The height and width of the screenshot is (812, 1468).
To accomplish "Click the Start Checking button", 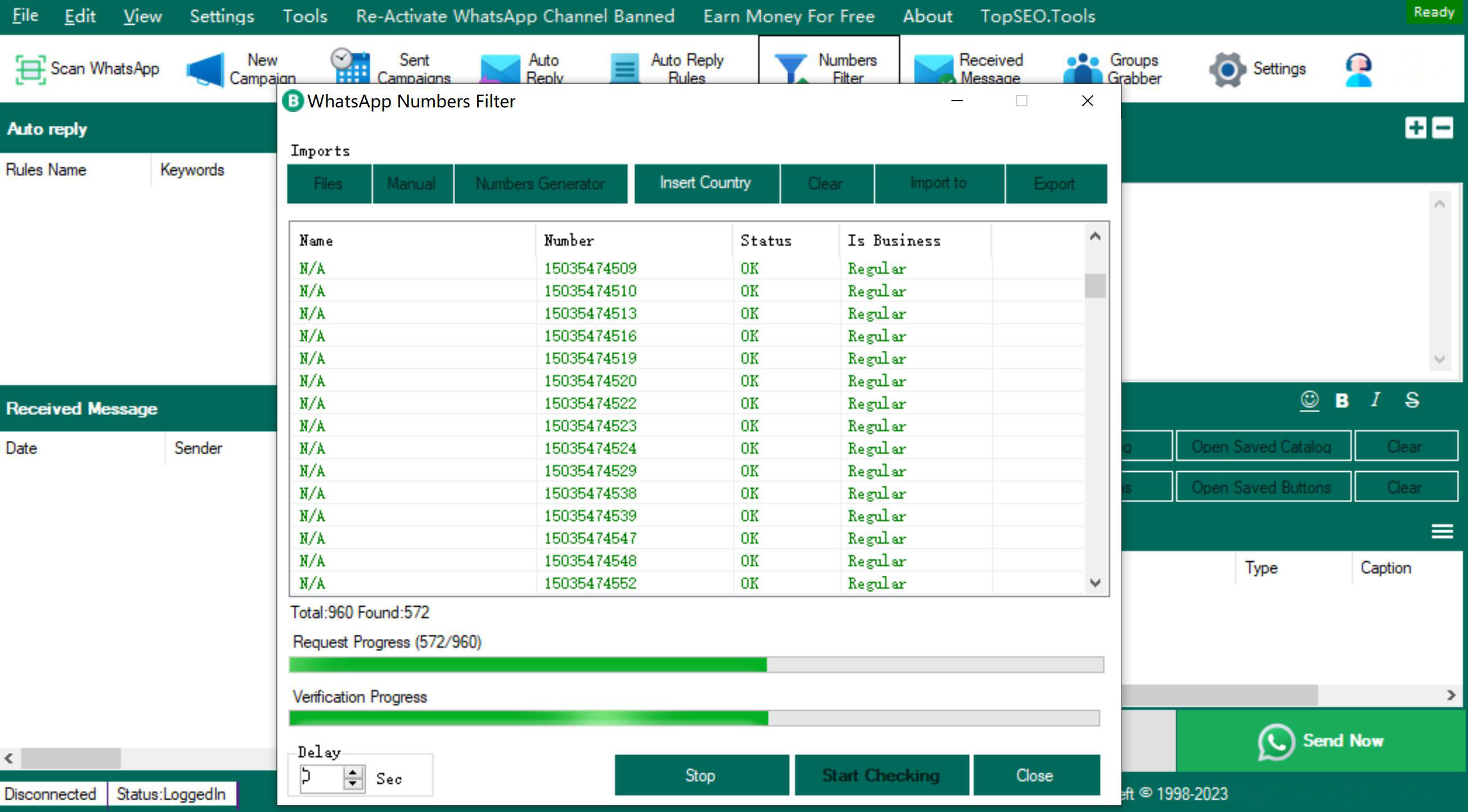I will 881,775.
